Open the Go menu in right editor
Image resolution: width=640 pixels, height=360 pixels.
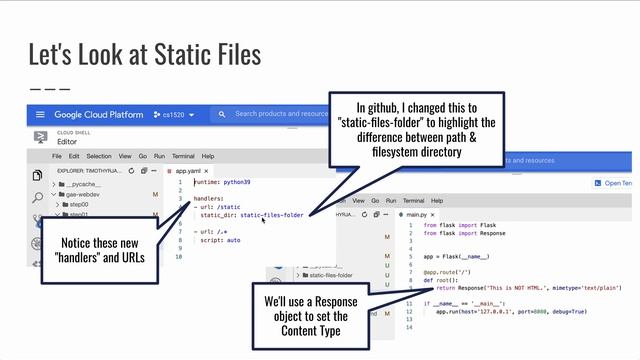pos(375,201)
